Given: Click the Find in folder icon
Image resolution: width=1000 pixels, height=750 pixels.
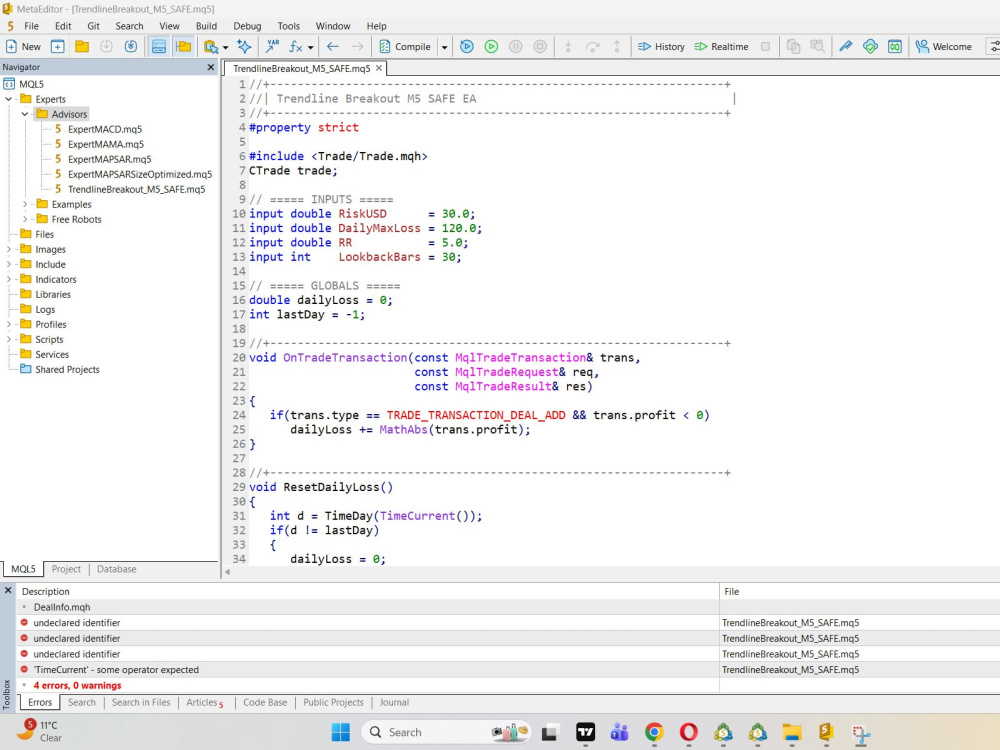Looking at the screenshot, I should 210,47.
